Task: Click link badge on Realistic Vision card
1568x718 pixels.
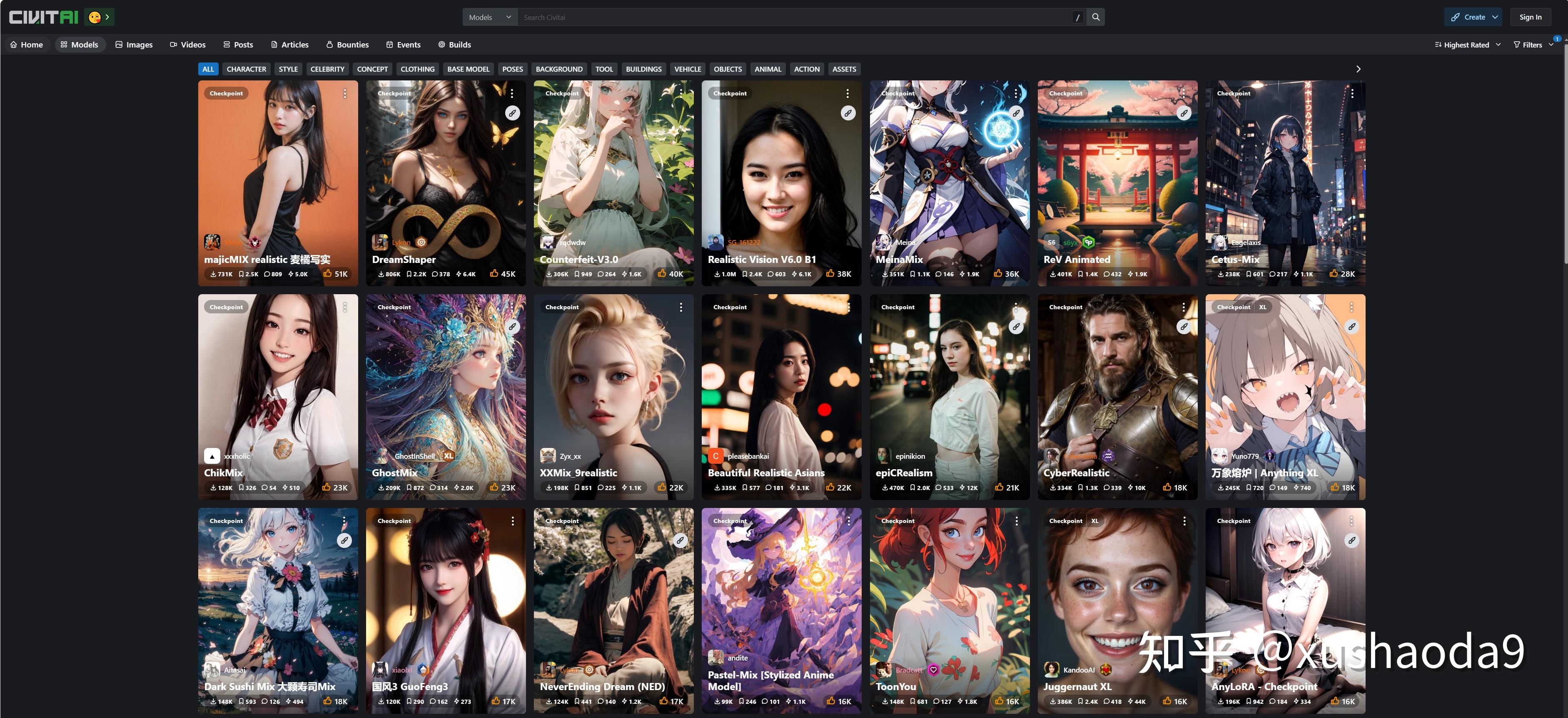Action: 848,113
